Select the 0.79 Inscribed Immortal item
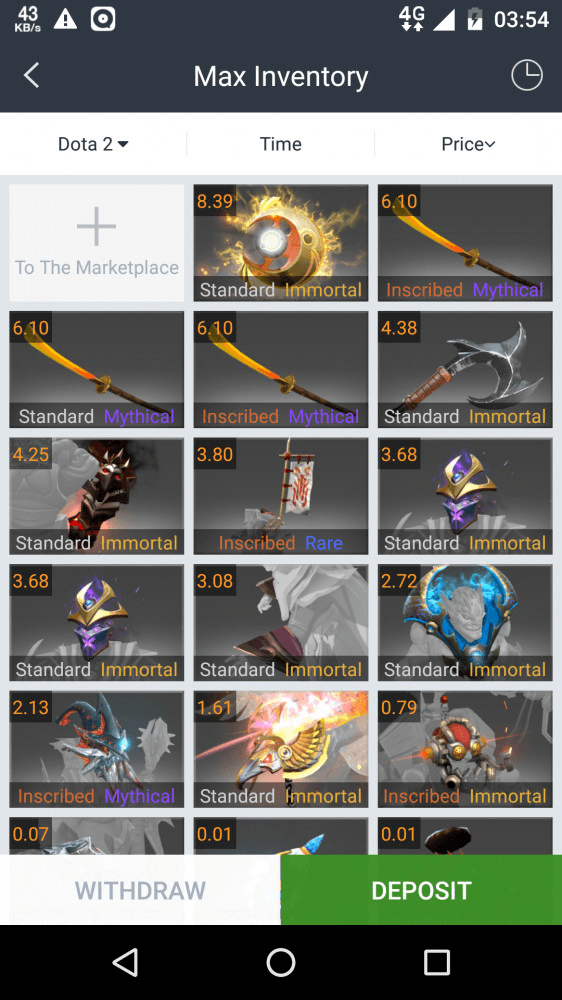This screenshot has height=1000, width=562. pos(465,749)
